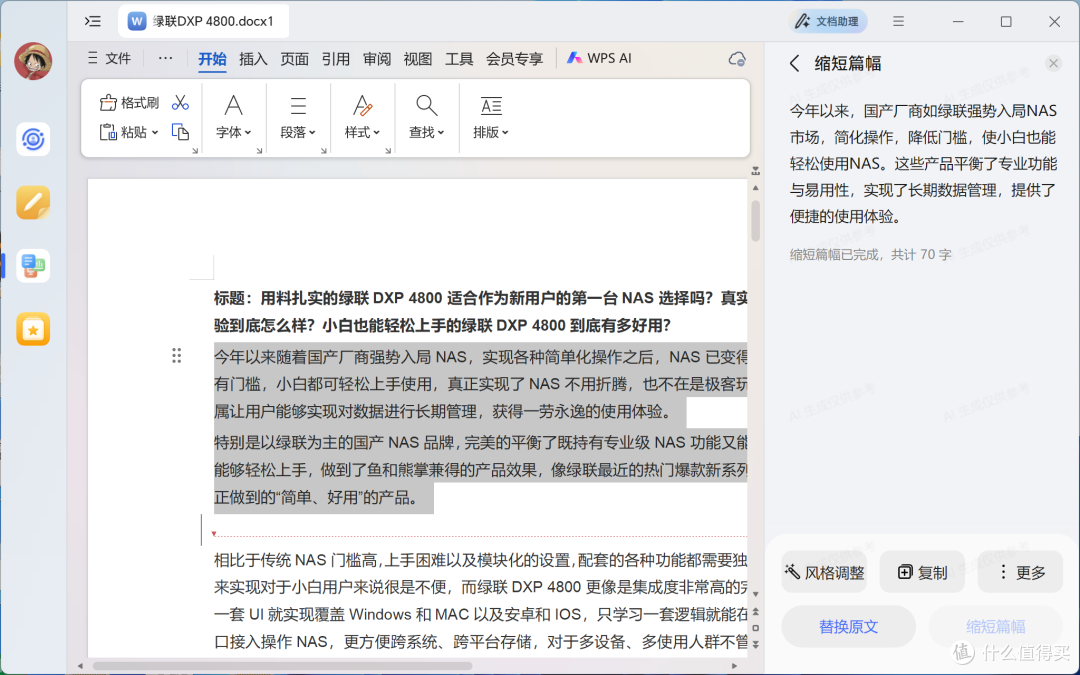Switch to the 工具 tab
The image size is (1080, 675).
[x=459, y=59]
